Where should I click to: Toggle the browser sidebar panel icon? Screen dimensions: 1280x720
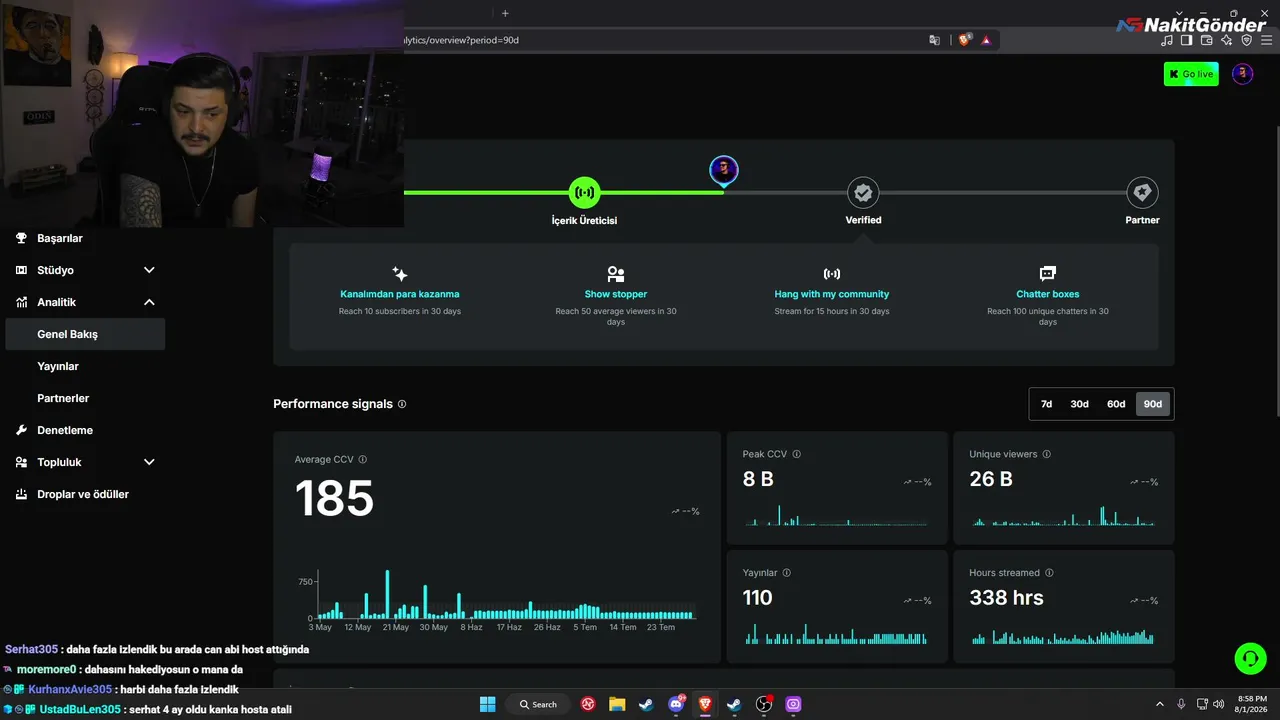[1186, 41]
